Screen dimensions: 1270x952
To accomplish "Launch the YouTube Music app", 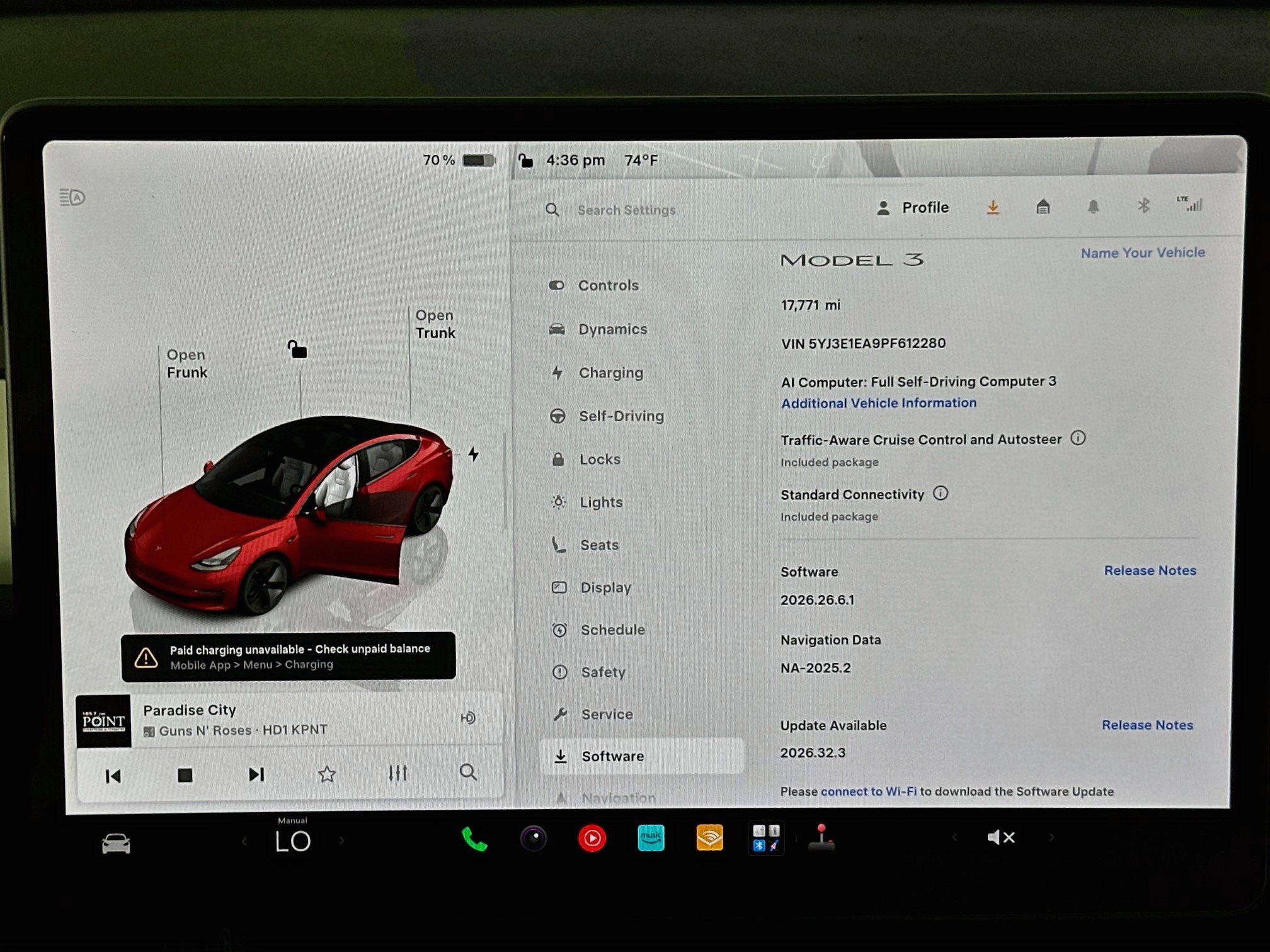I will point(592,839).
